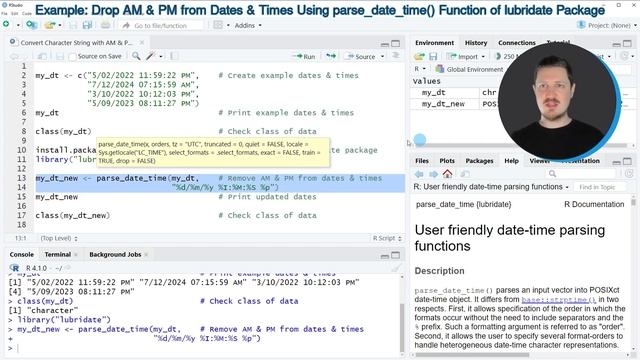Click the Help show in new window icon
This screenshot has height=360, width=640.
465,174
